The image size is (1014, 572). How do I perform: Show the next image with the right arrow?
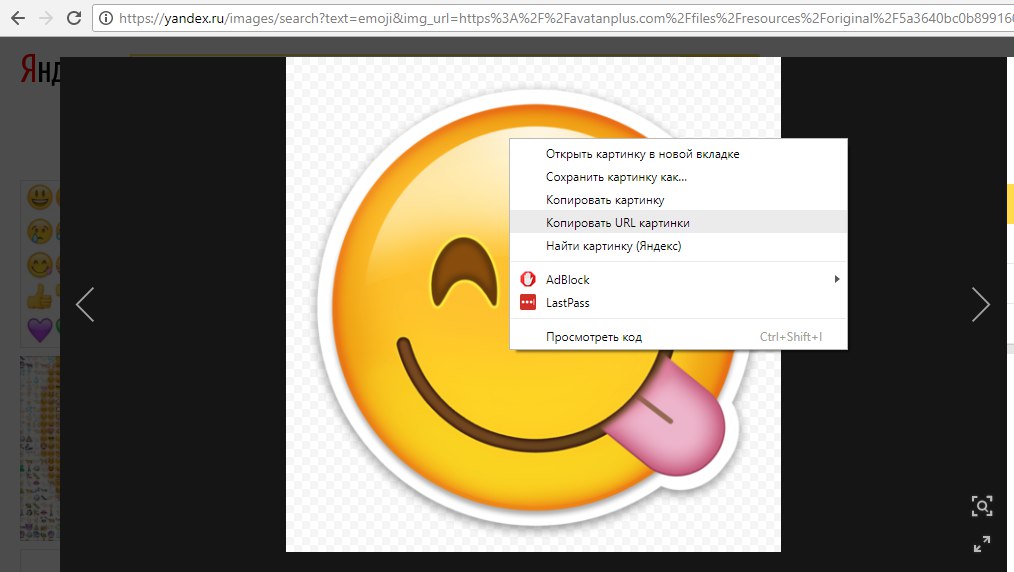pos(980,304)
